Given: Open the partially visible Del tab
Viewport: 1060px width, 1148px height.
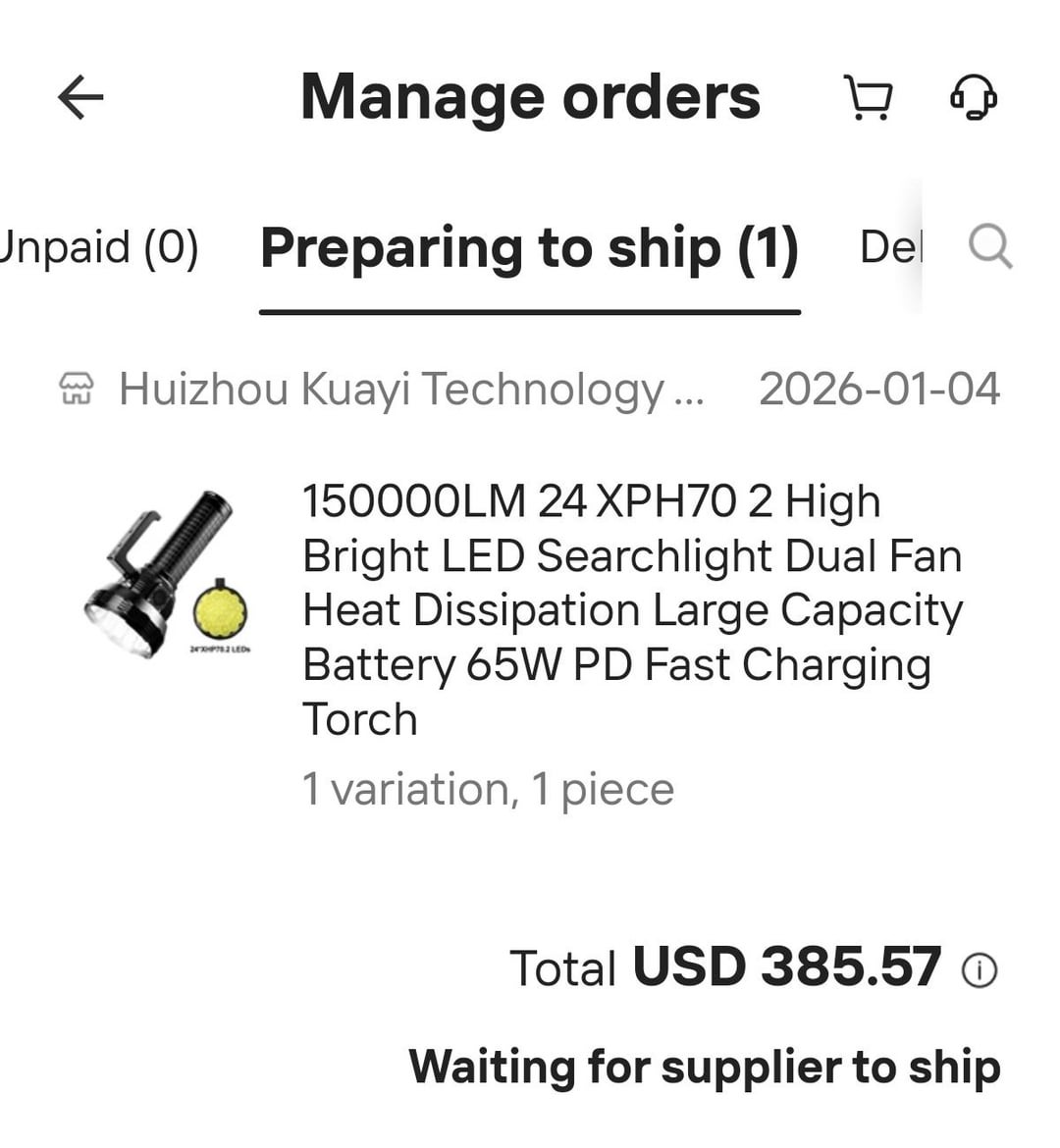Looking at the screenshot, I should tap(889, 247).
